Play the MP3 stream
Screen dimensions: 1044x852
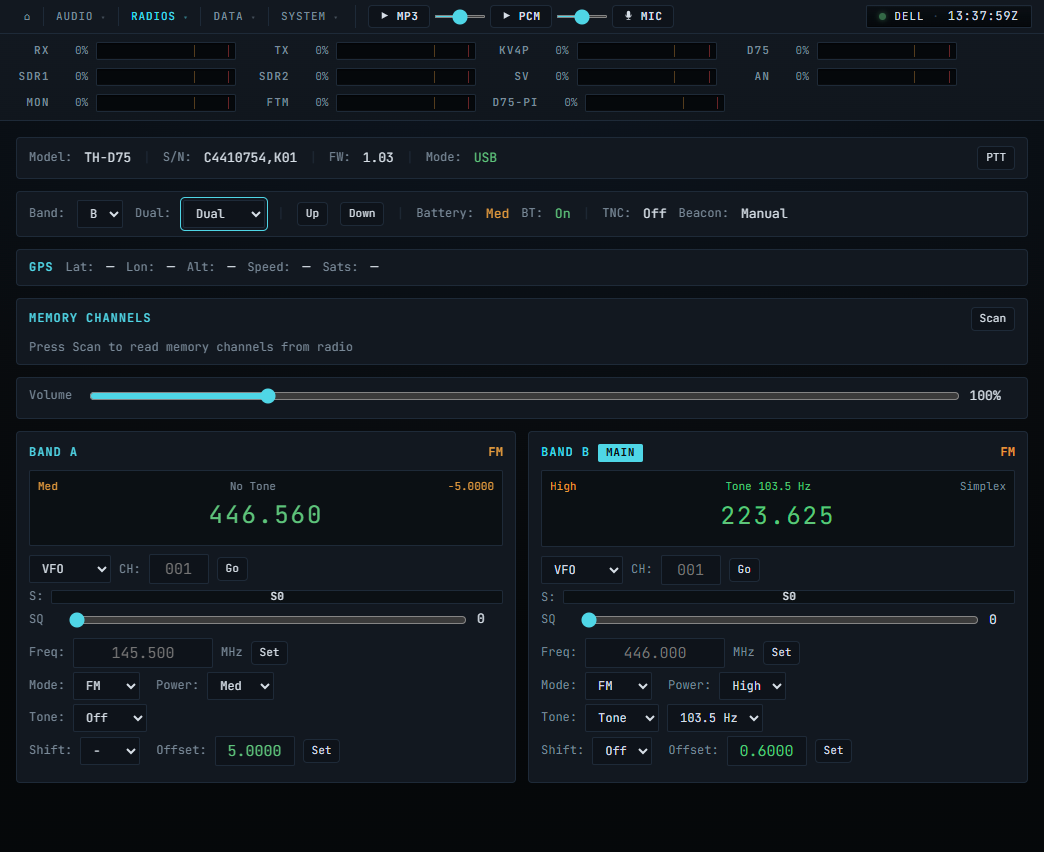tap(399, 16)
